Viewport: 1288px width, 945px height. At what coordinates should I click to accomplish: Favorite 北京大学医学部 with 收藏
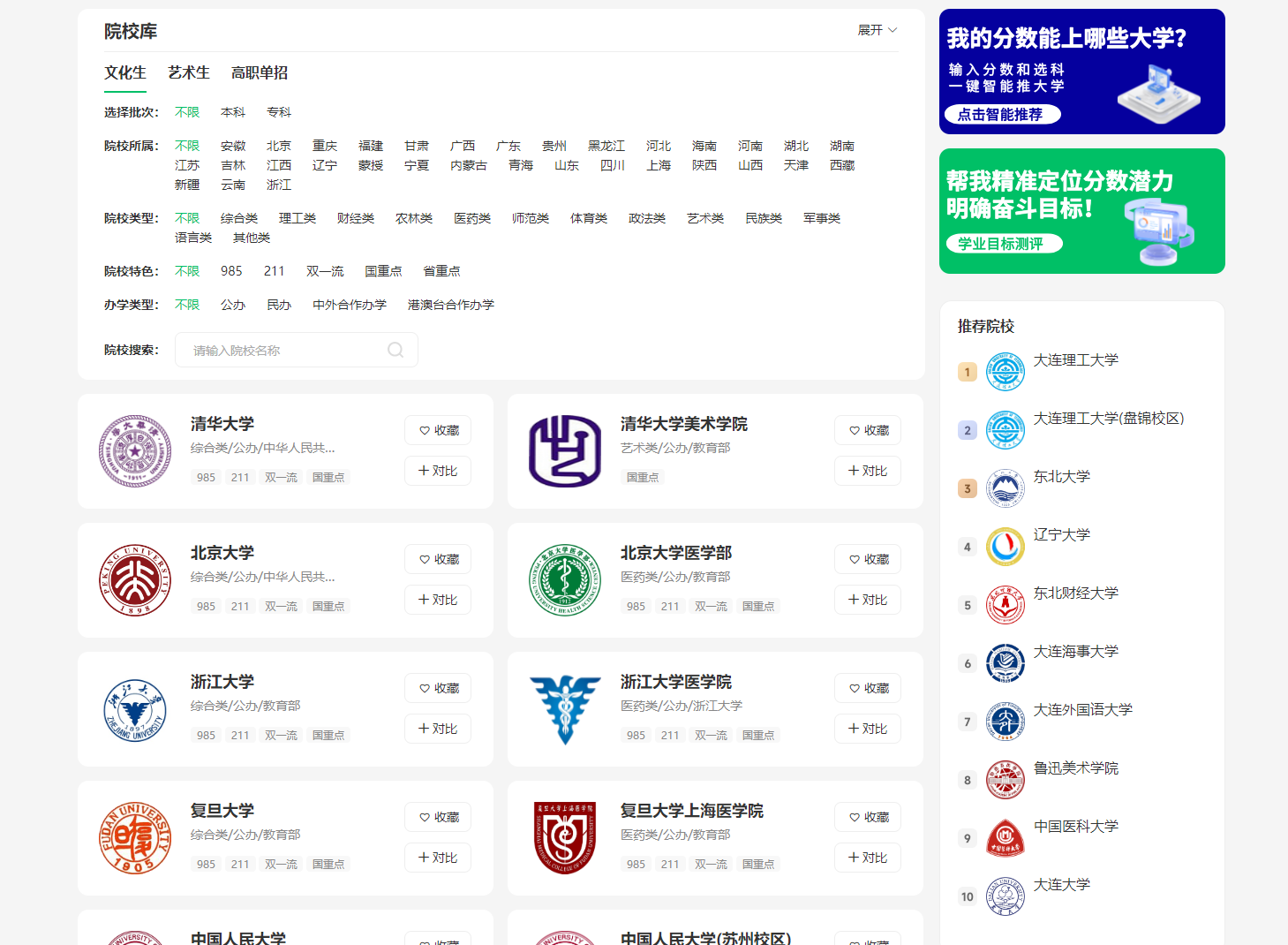(868, 559)
